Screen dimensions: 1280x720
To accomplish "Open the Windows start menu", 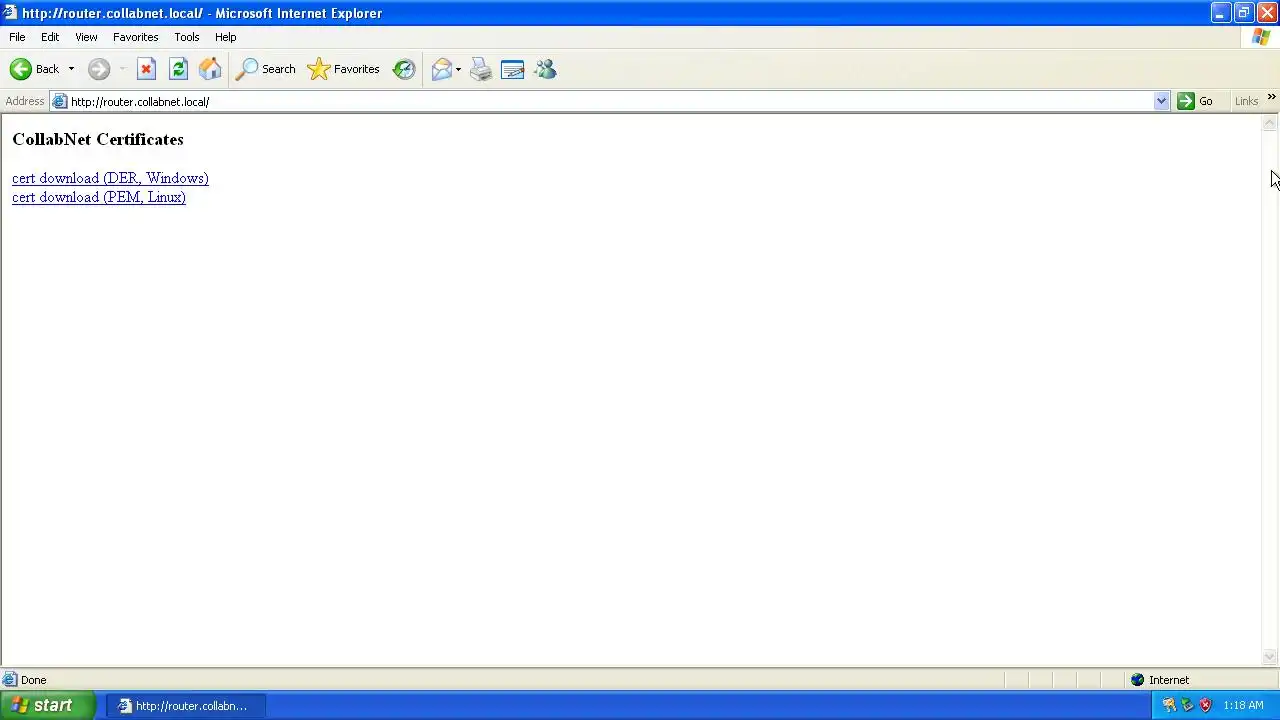I will (48, 705).
